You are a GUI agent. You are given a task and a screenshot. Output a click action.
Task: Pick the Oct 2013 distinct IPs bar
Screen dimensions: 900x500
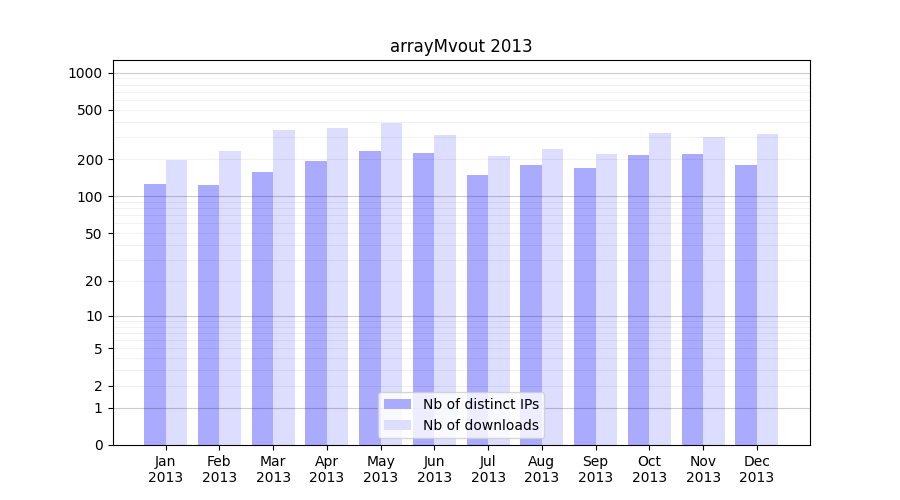[x=639, y=300]
